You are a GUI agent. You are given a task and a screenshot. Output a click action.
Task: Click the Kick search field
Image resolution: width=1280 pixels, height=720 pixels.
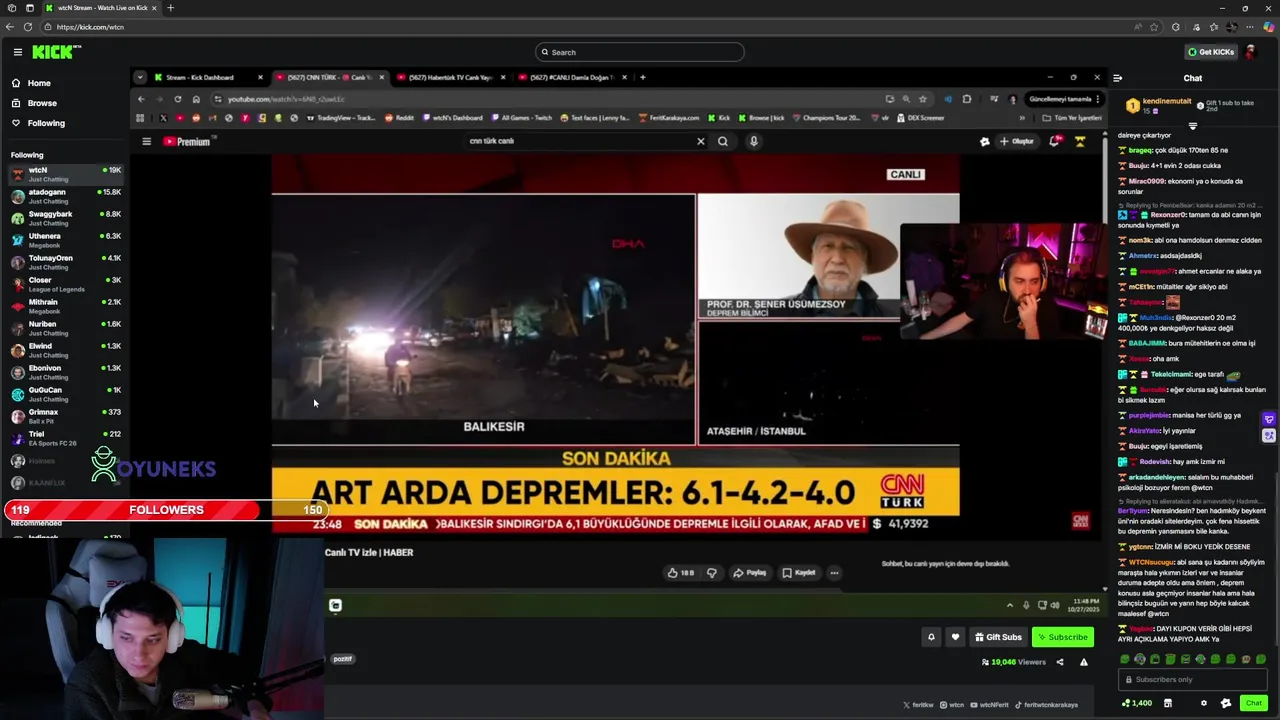point(640,52)
